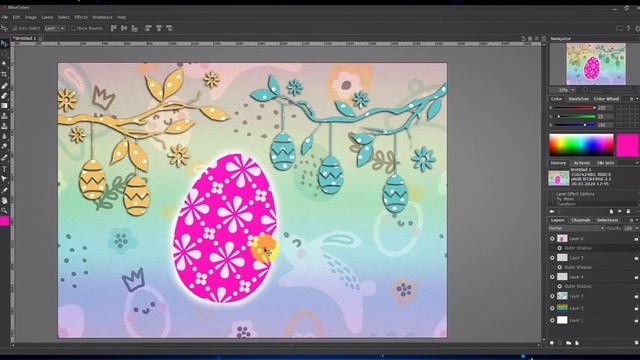Toggle the Show Bounds checkbox

(73, 28)
